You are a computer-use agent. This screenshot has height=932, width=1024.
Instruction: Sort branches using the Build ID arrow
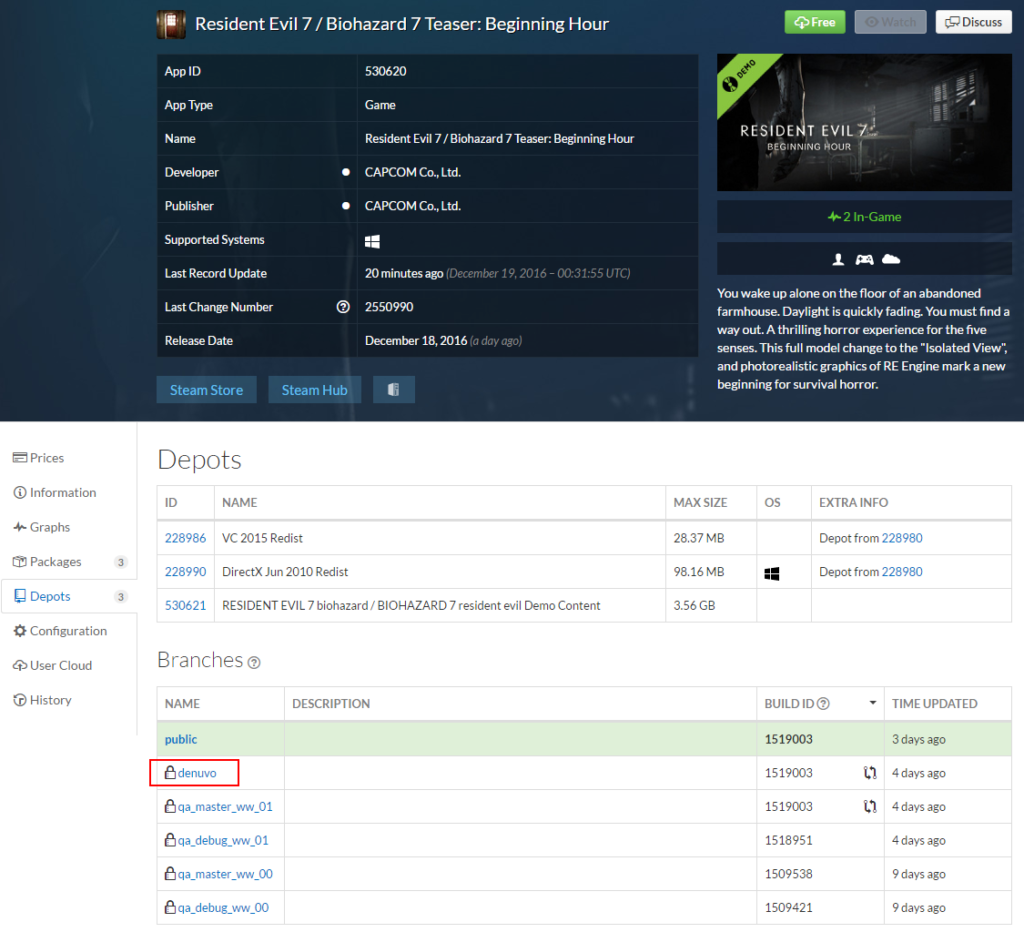coord(872,704)
